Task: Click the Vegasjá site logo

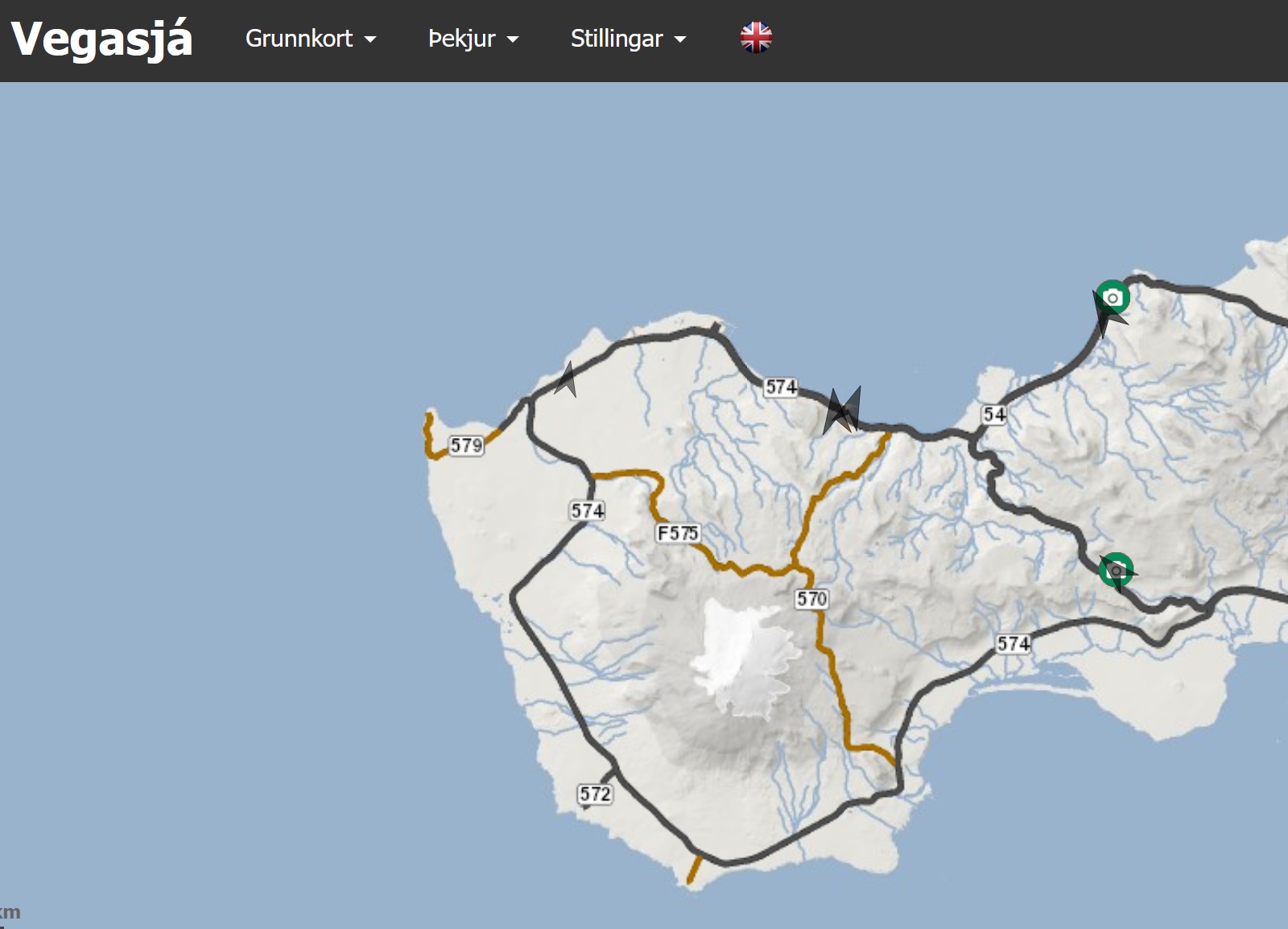Action: click(x=101, y=39)
